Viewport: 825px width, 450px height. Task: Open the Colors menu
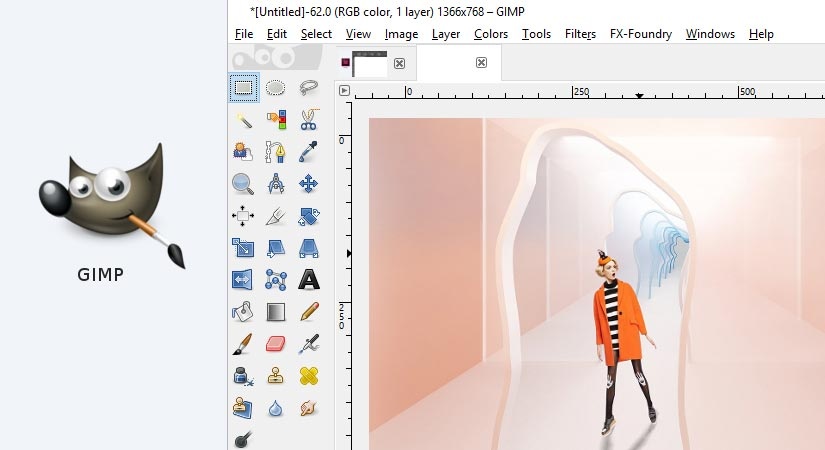coord(491,34)
